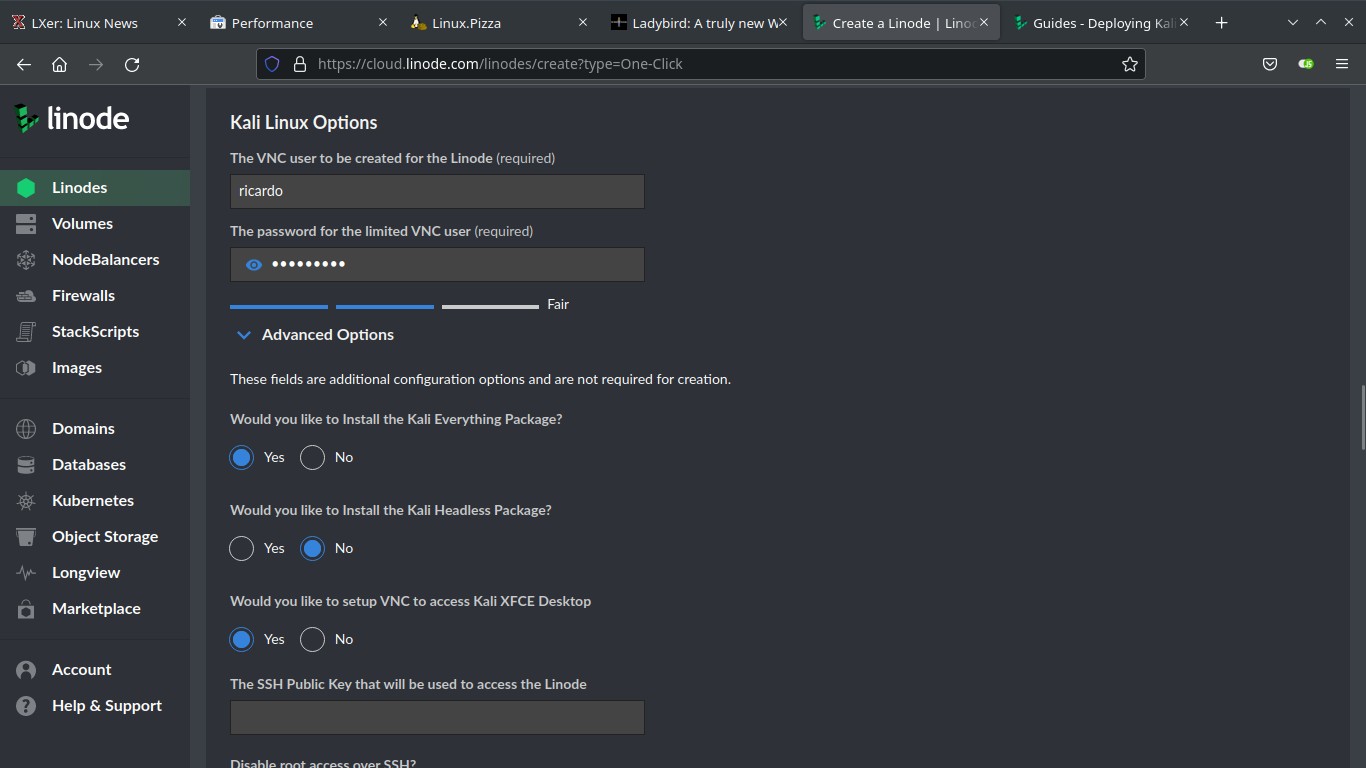
Task: Open the Volumes page
Action: point(95,224)
